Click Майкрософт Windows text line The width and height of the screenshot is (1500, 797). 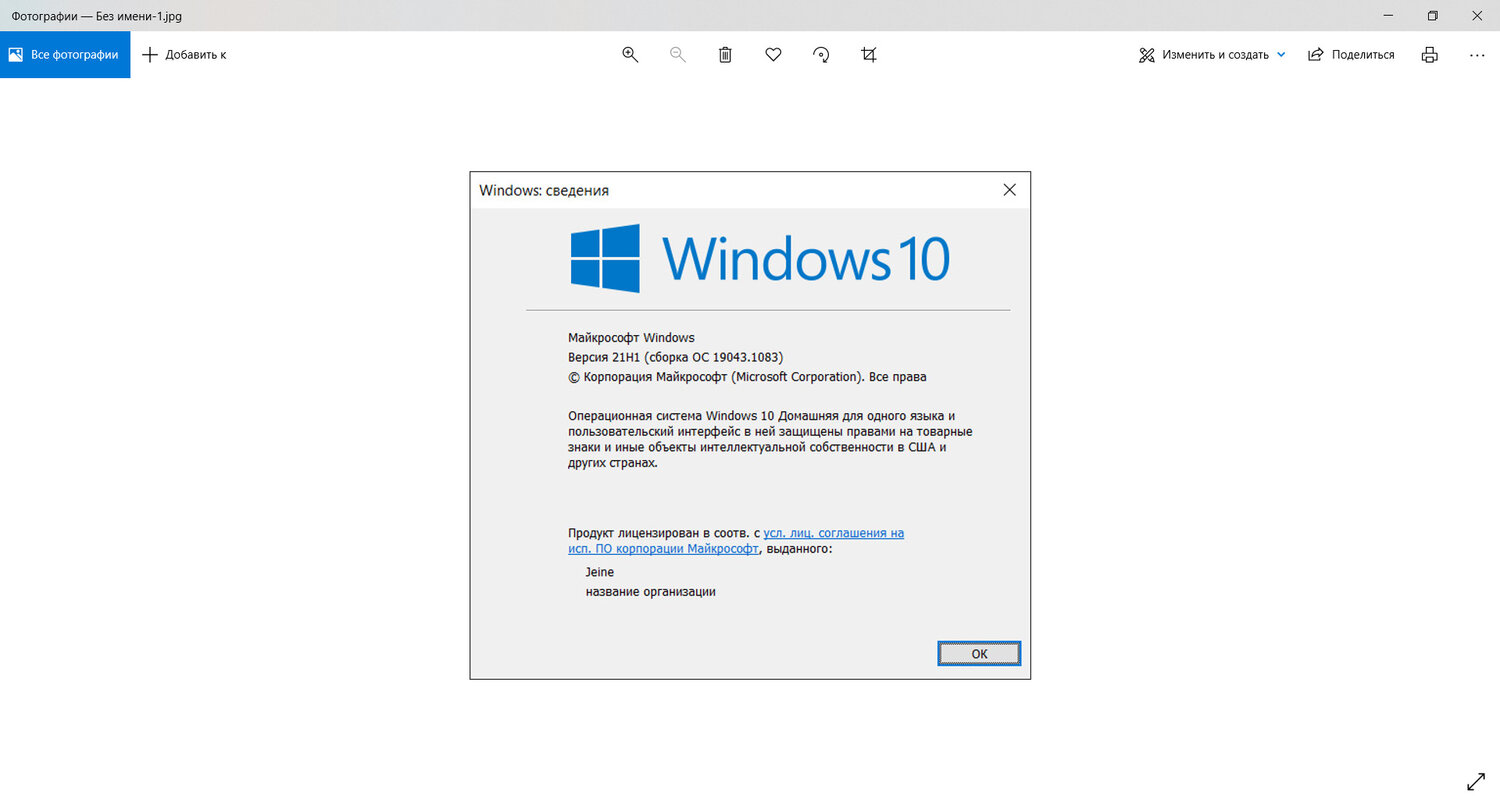[631, 337]
